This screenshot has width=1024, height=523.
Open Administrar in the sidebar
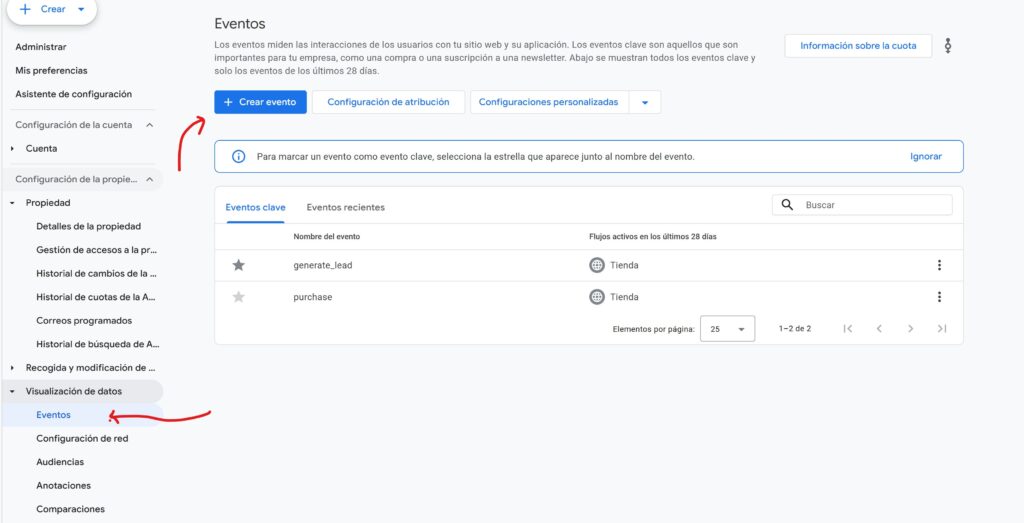click(x=40, y=47)
